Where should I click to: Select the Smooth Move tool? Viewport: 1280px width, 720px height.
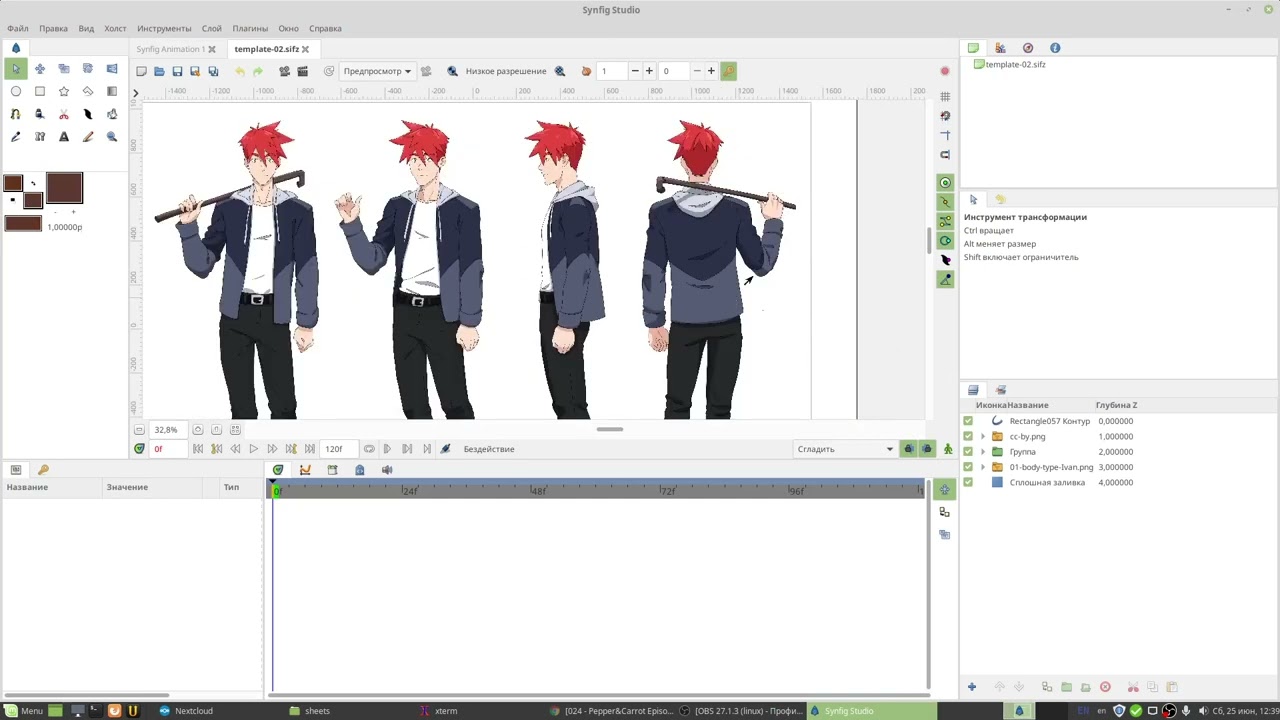pyautogui.click(x=40, y=68)
